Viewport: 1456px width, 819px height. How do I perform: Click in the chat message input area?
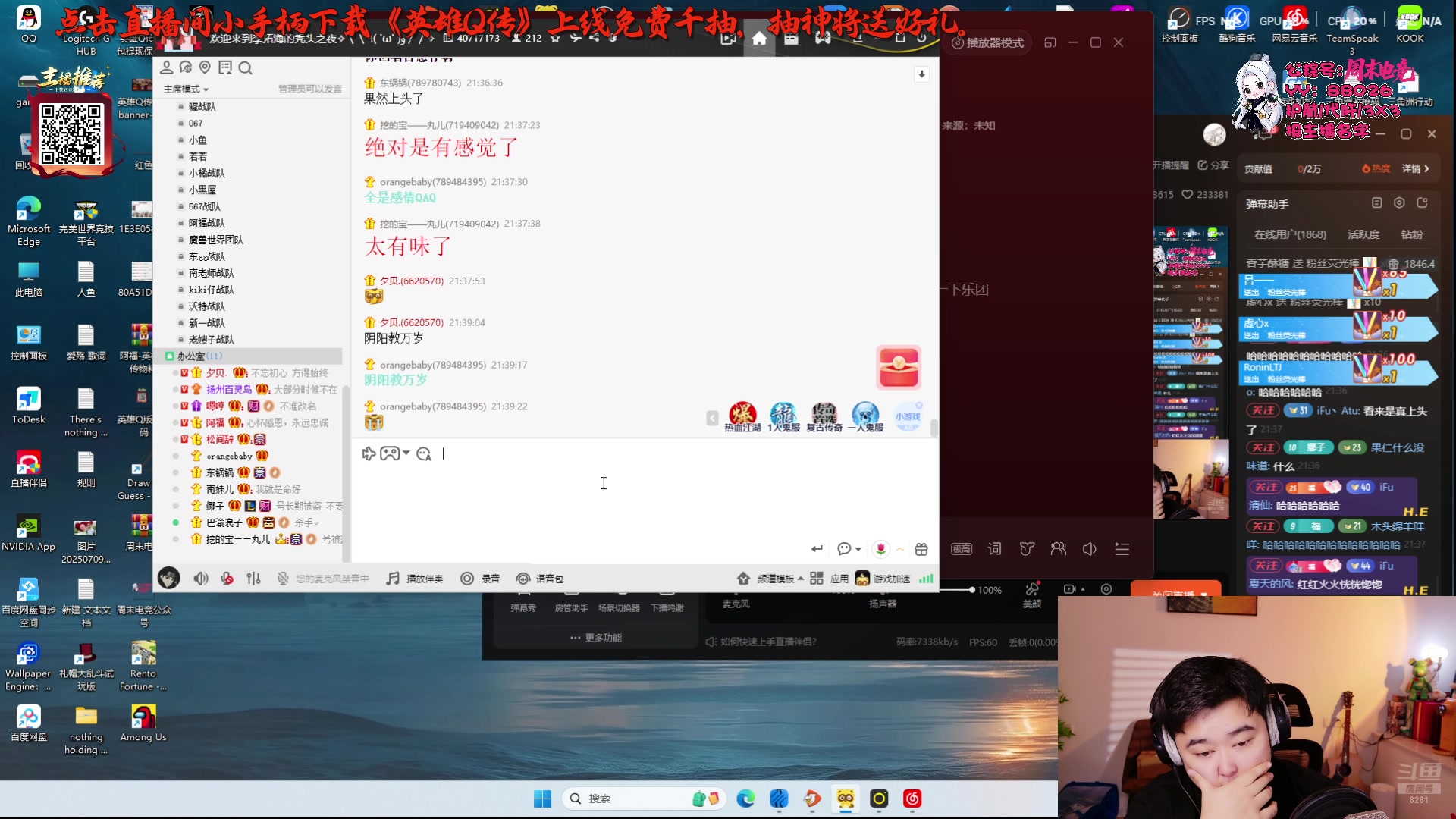tap(645, 497)
